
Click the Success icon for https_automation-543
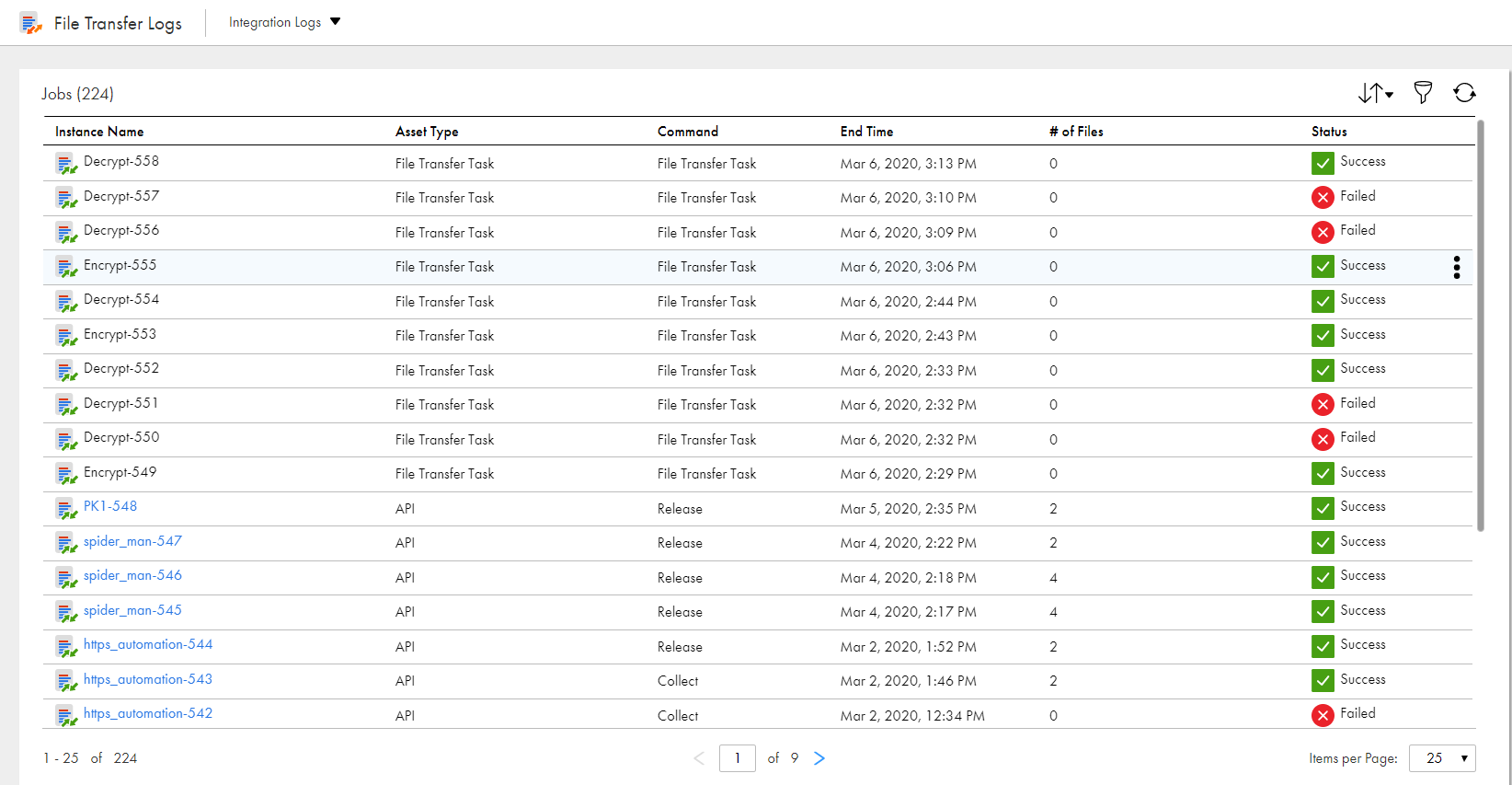point(1323,680)
